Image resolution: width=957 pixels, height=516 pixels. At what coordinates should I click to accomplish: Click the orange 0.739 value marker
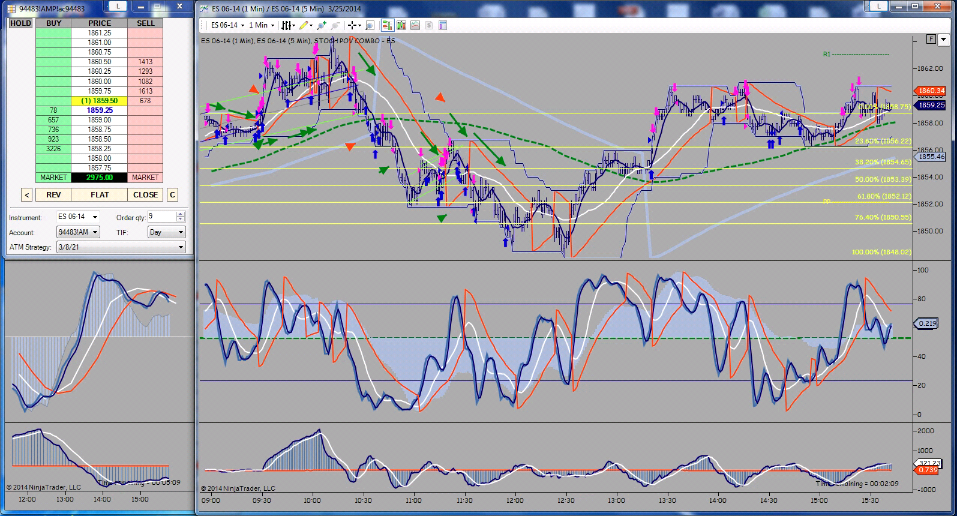[x=927, y=470]
